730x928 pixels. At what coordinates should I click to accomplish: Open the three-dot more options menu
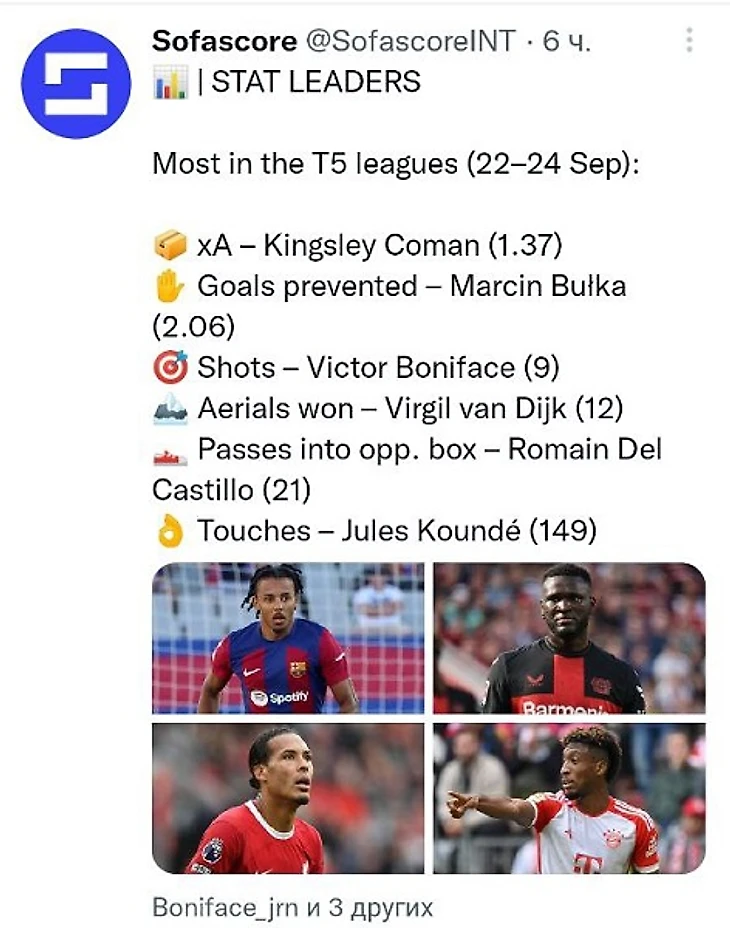(688, 41)
